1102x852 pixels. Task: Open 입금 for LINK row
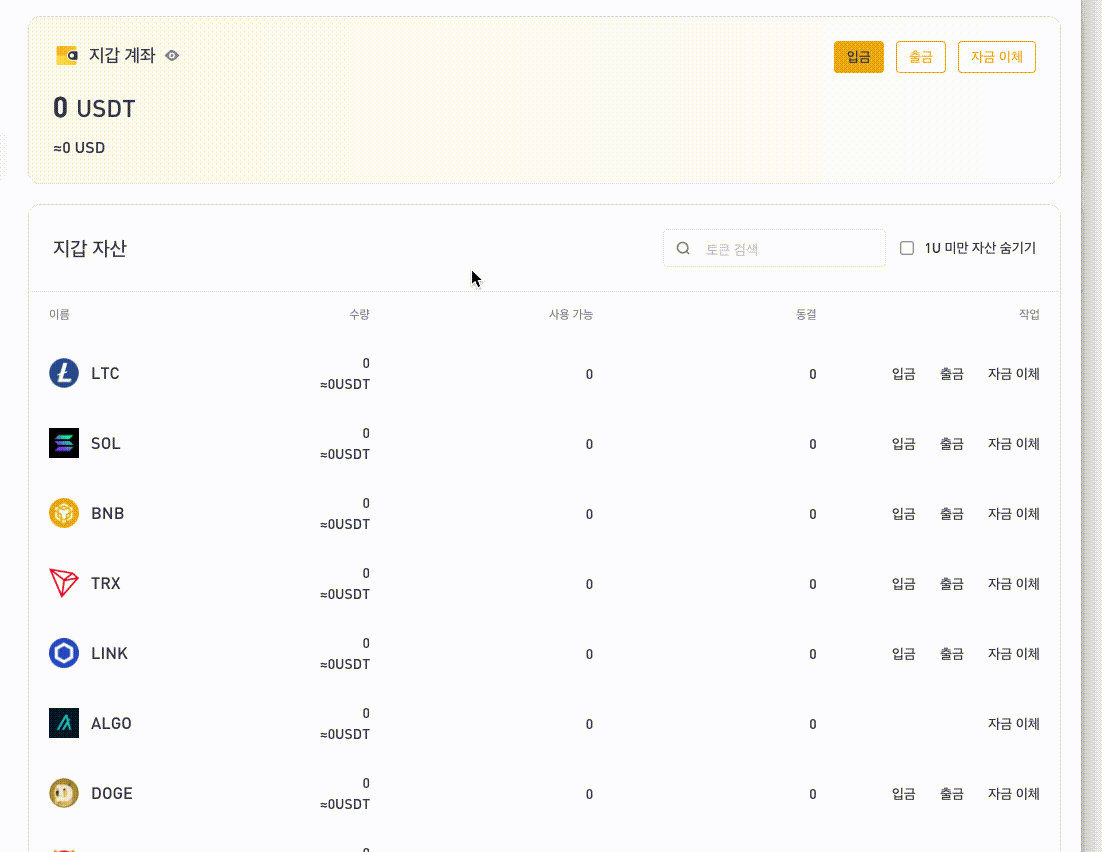[903, 654]
